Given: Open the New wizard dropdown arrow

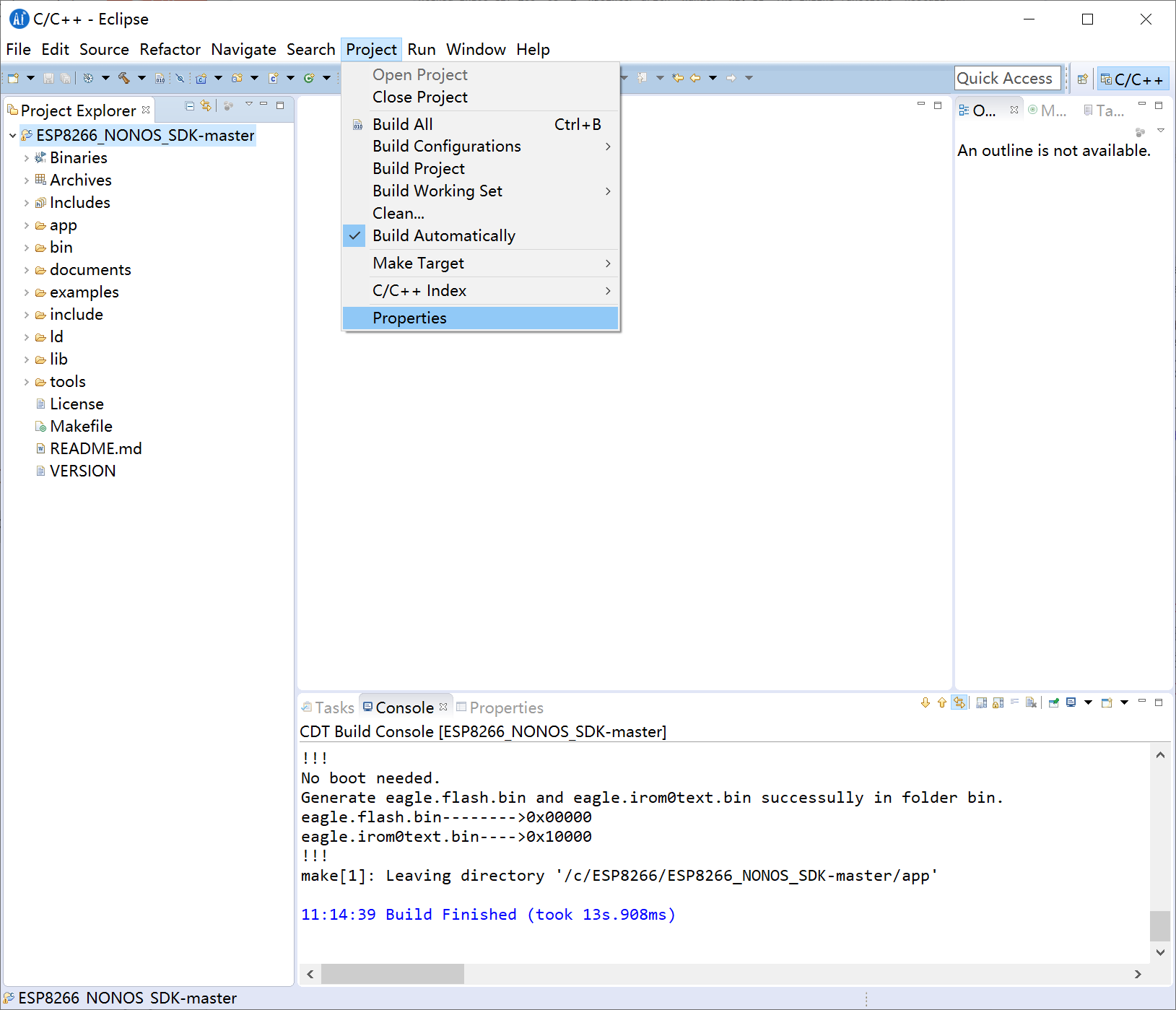Looking at the screenshot, I should pyautogui.click(x=30, y=78).
